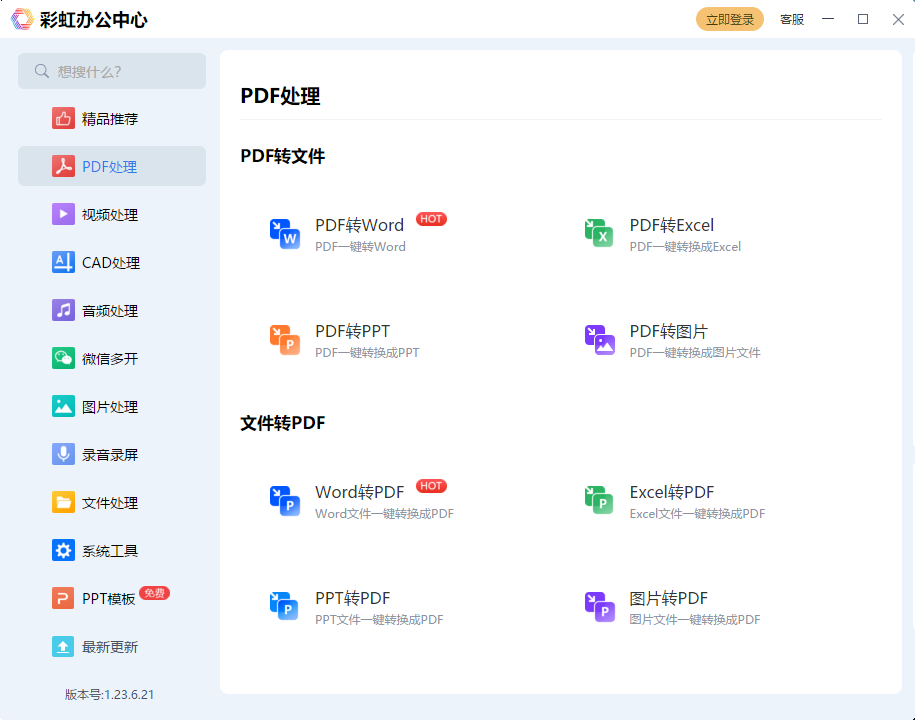This screenshot has height=720, width=915.
Task: Click the description PDF一键转换成PPT
Action: (367, 352)
